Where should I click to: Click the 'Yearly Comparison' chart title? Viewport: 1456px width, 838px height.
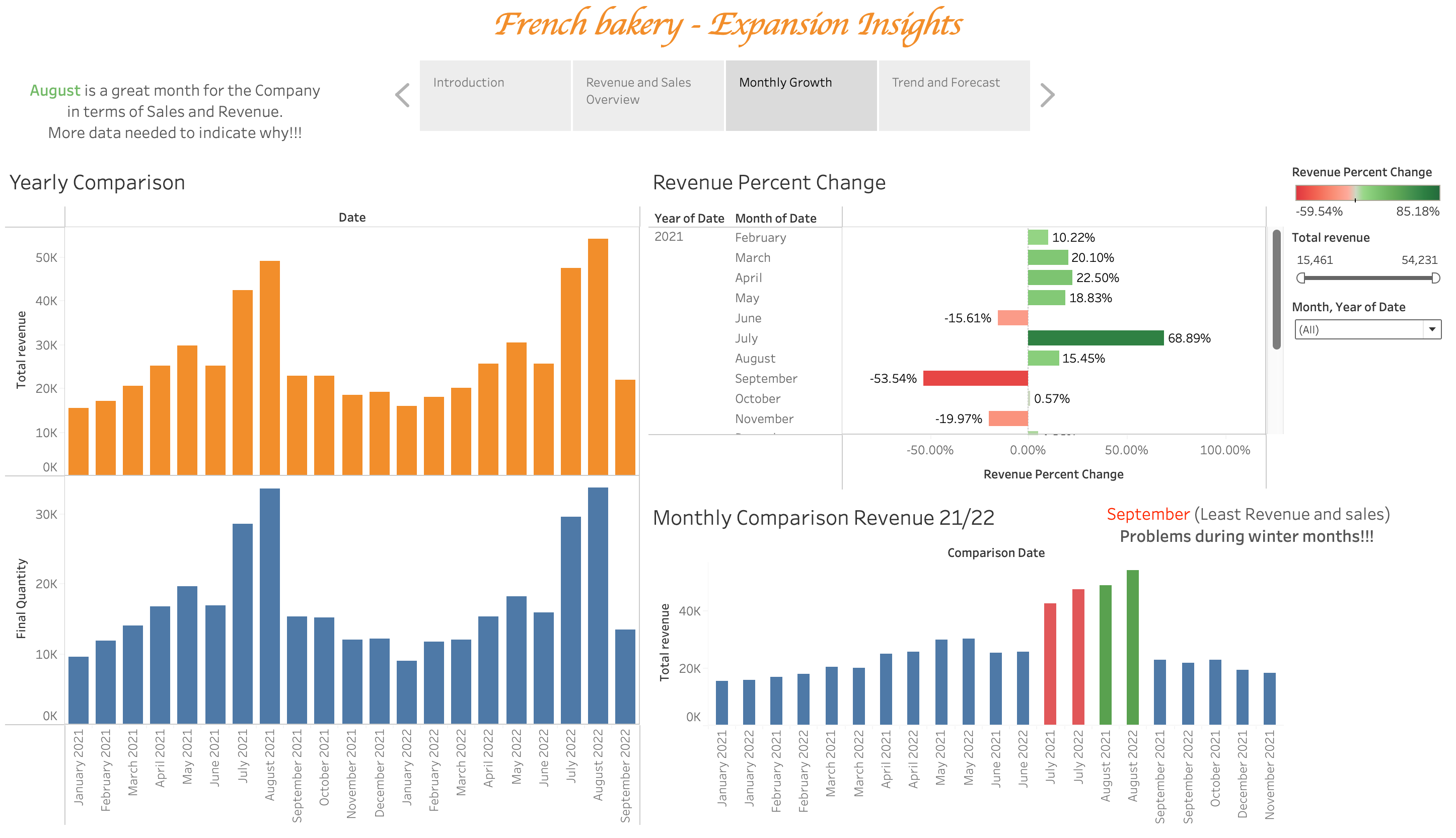tap(98, 182)
